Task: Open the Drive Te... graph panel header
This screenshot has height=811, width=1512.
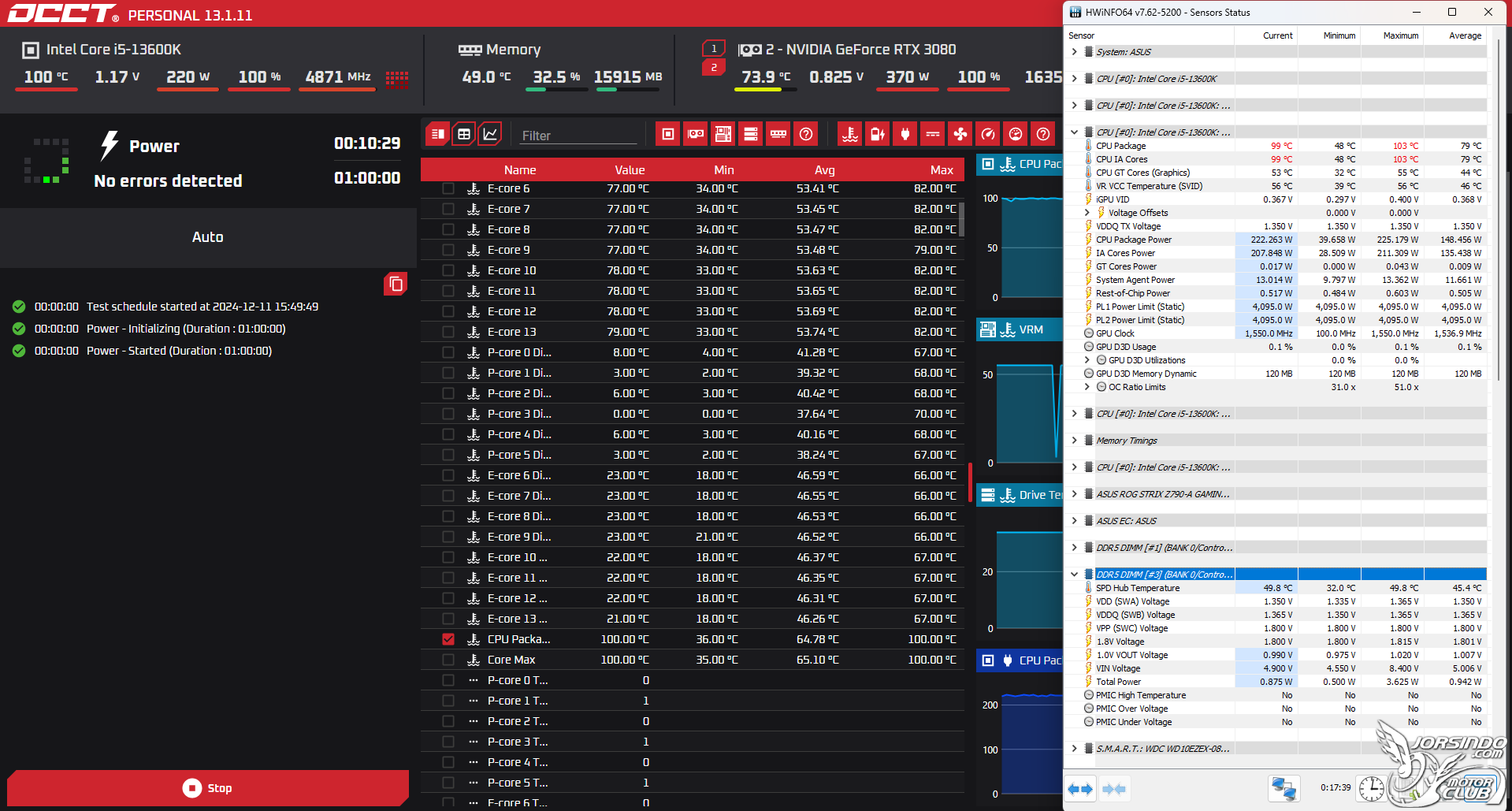Action: (1020, 495)
